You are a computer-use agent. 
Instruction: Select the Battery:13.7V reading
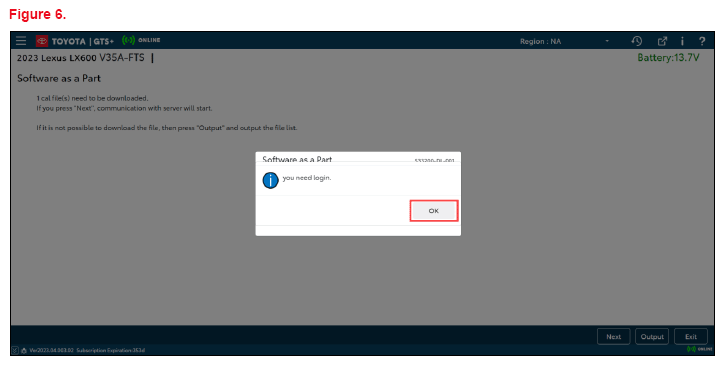pos(668,58)
